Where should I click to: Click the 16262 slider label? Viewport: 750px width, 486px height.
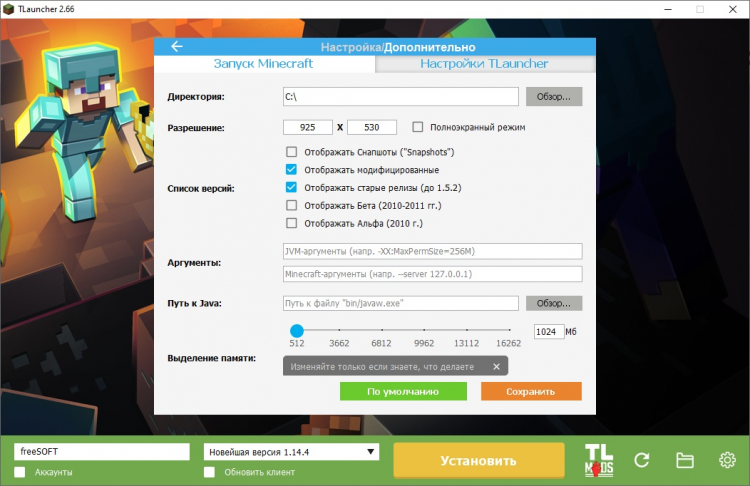point(508,343)
